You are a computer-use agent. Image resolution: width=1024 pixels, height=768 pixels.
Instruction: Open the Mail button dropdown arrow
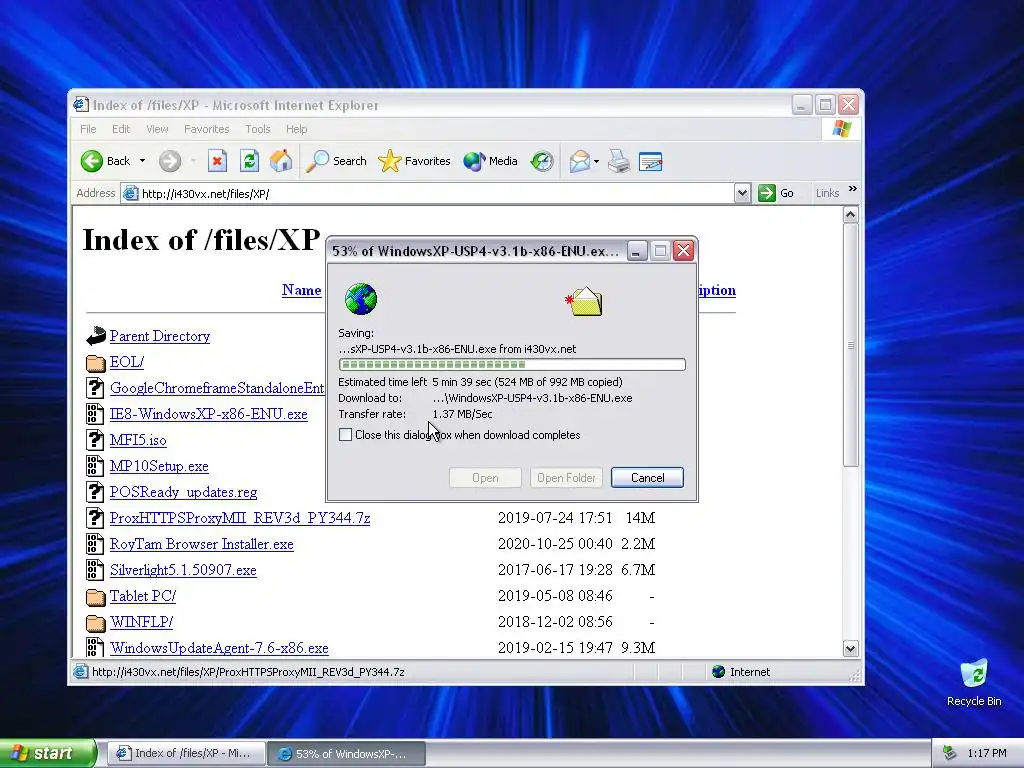pyautogui.click(x=596, y=161)
